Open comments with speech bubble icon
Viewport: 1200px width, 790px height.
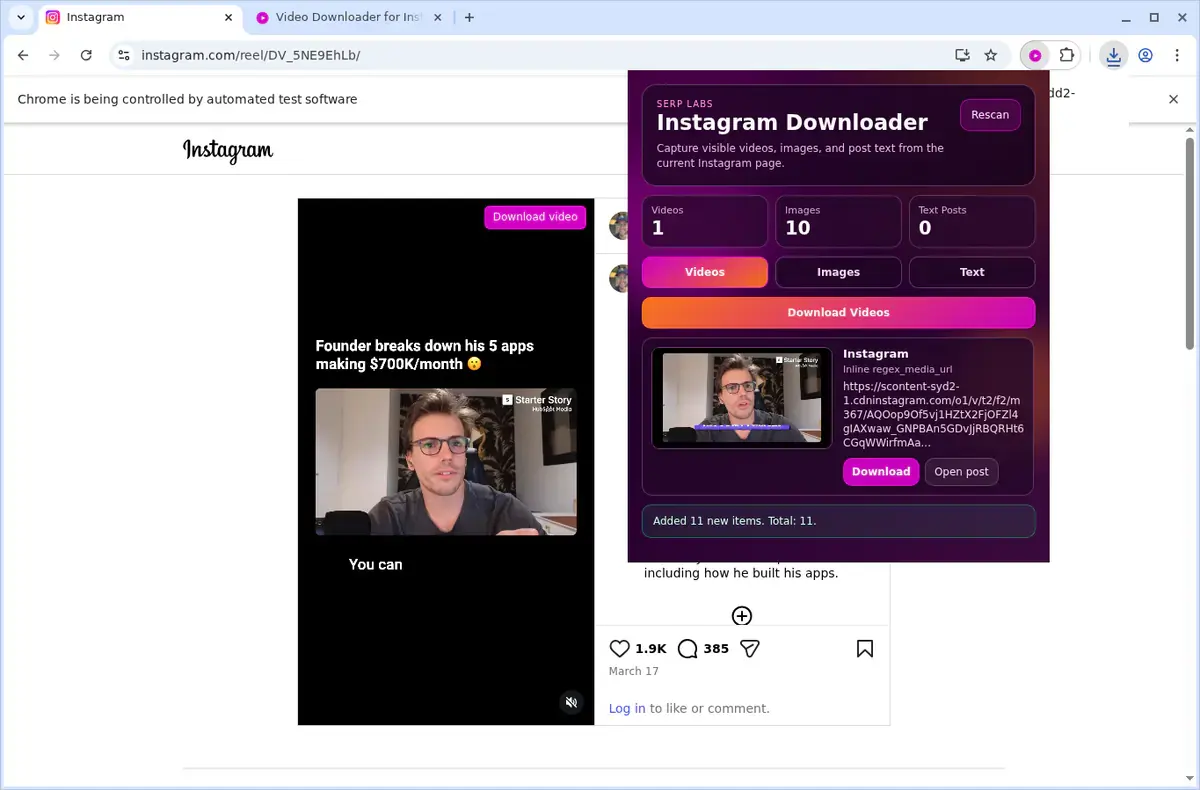[x=687, y=648]
